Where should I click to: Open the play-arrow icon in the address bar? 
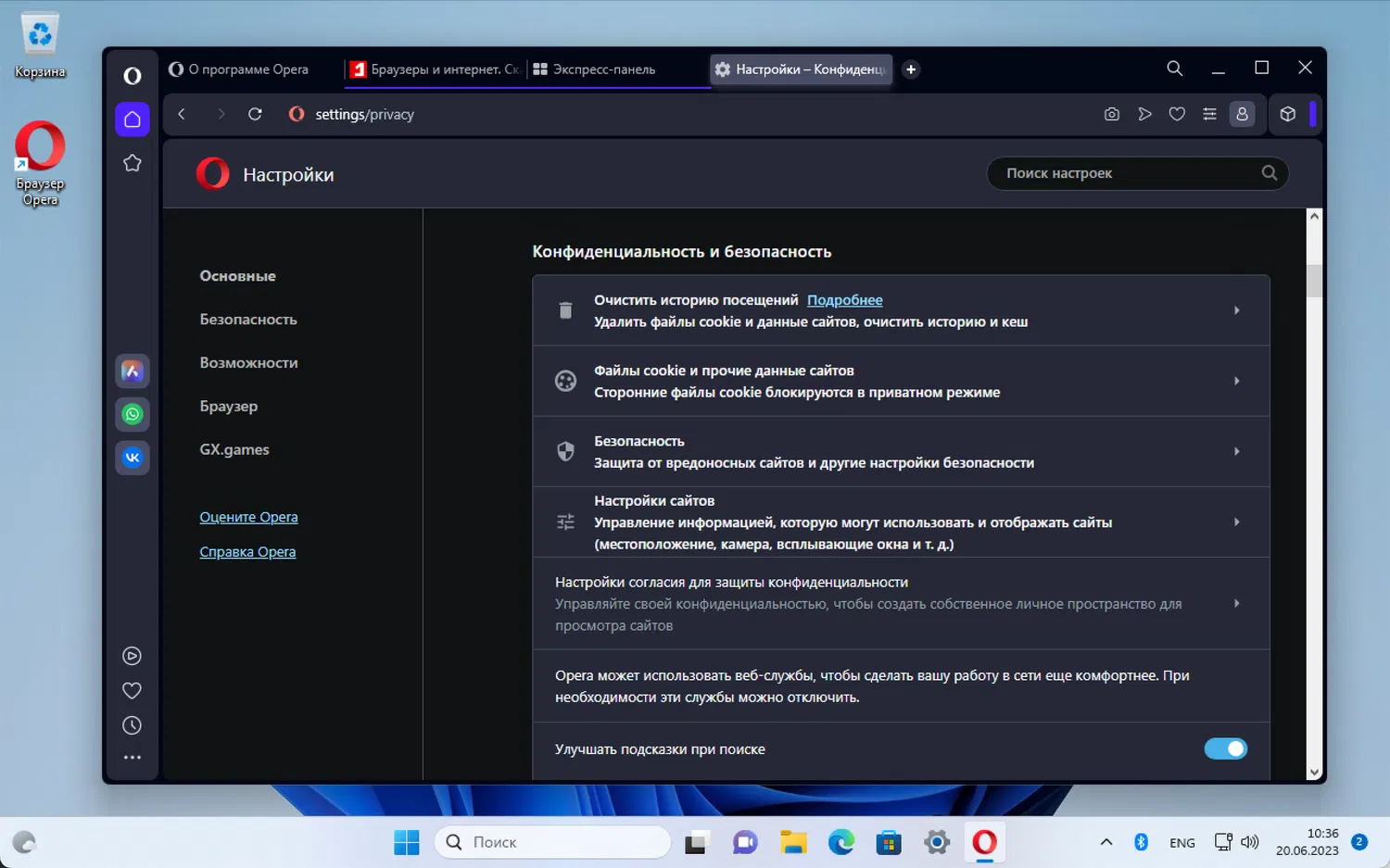coord(1144,114)
